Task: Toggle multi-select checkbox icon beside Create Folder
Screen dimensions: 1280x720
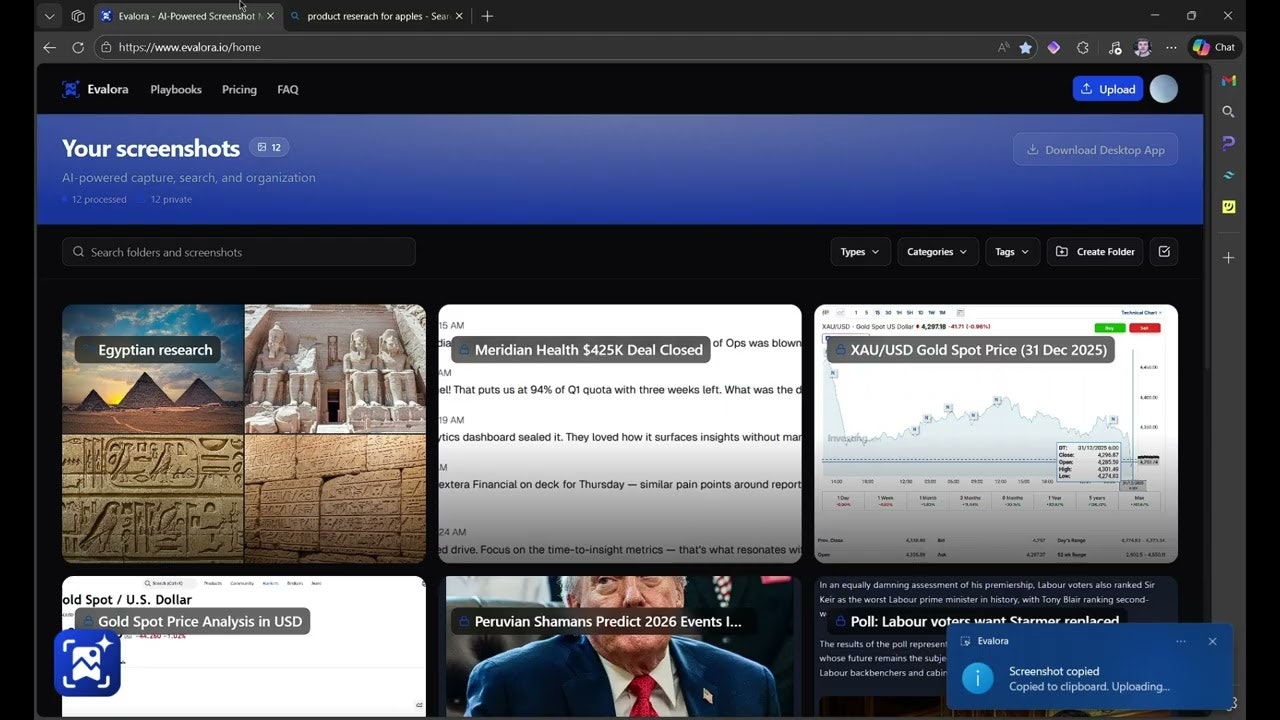Action: pos(1164,252)
